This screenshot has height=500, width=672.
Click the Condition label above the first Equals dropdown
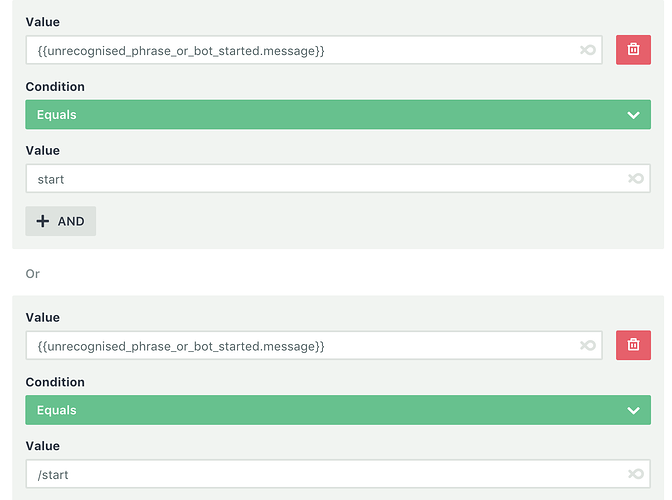tap(55, 87)
